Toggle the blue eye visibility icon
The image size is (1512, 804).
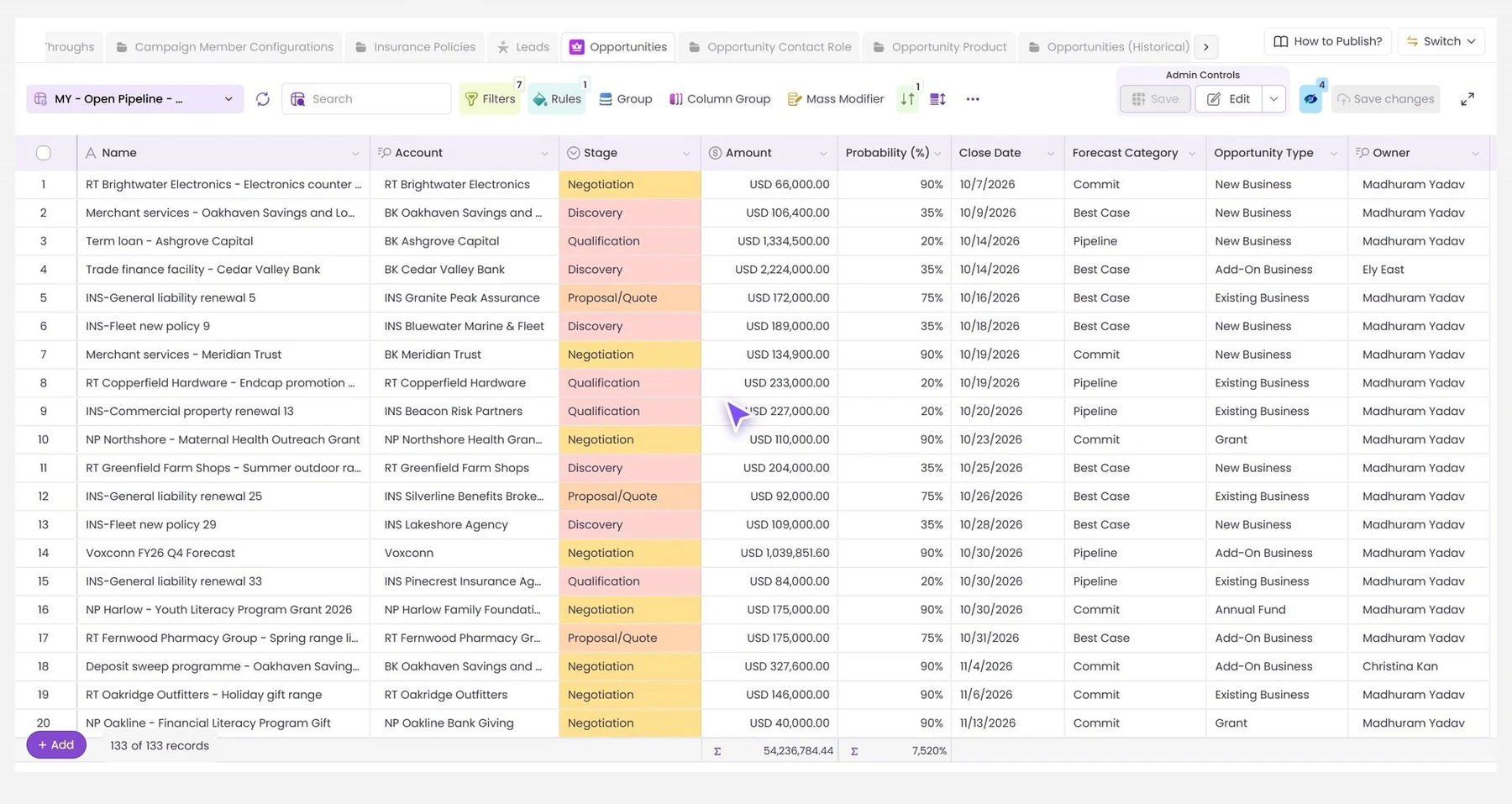(x=1310, y=99)
